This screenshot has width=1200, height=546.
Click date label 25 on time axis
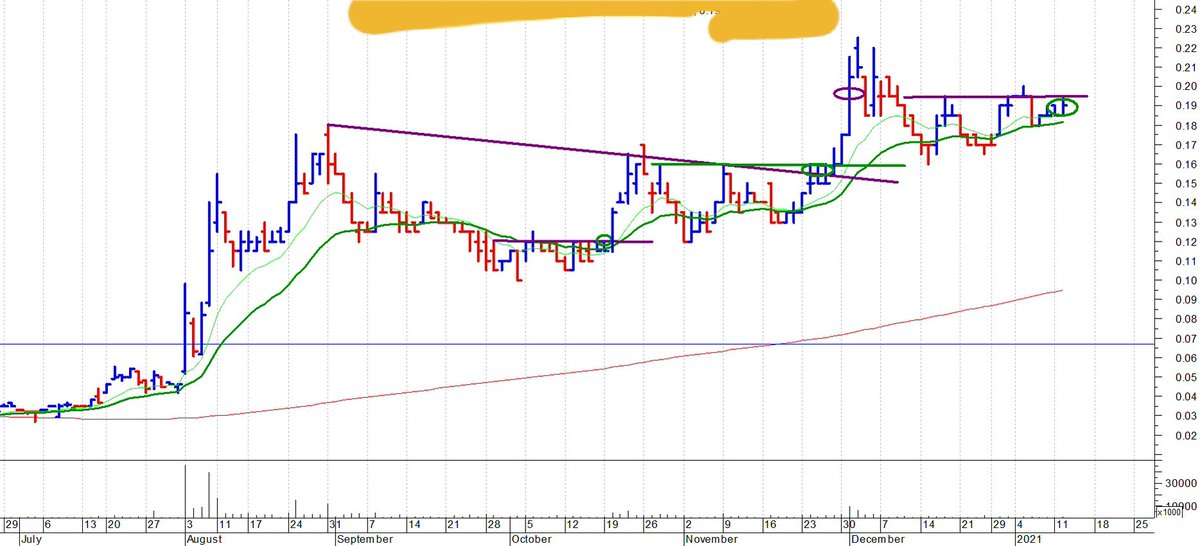coord(1141,524)
